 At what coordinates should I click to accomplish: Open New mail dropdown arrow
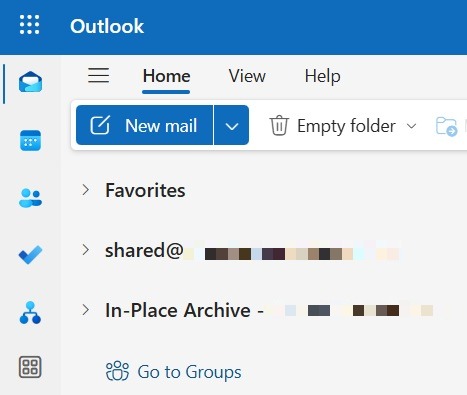tap(232, 125)
